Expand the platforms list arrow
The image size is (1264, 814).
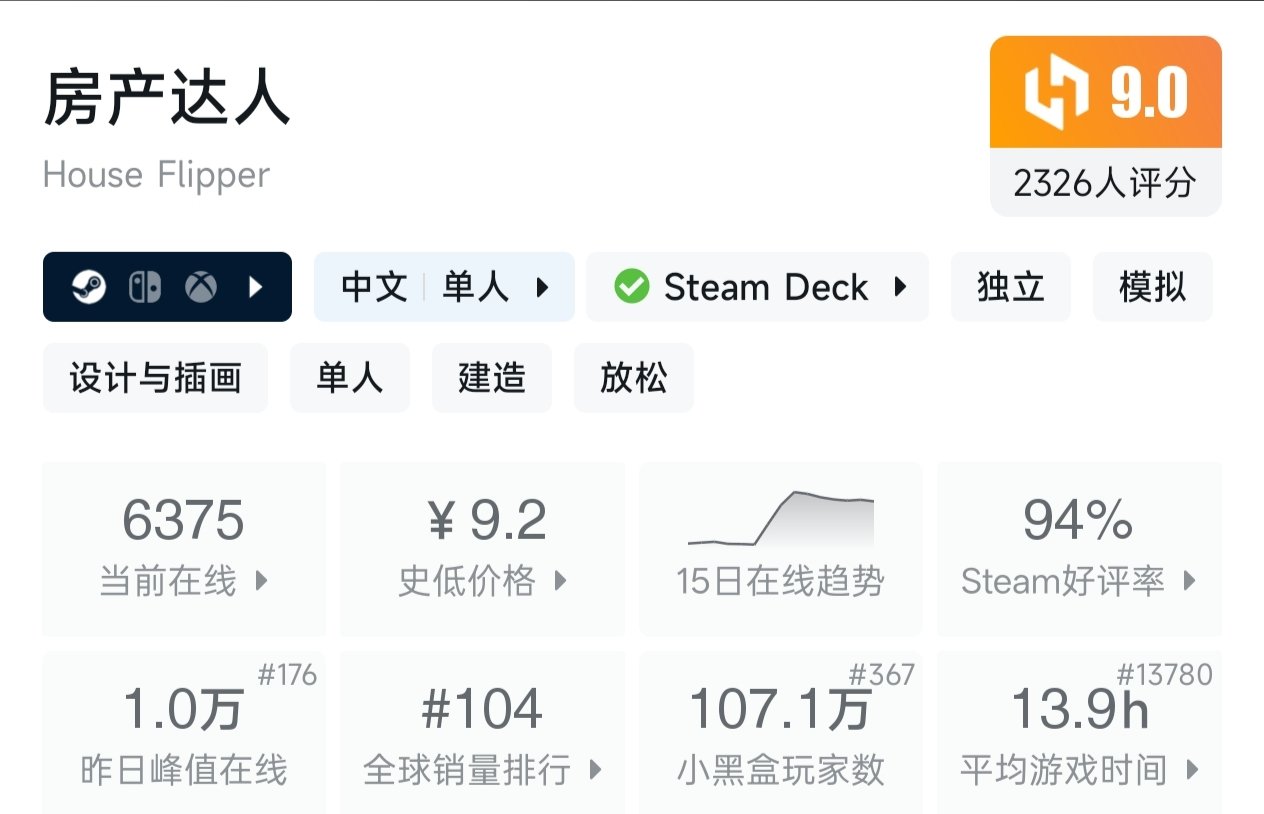click(x=256, y=288)
